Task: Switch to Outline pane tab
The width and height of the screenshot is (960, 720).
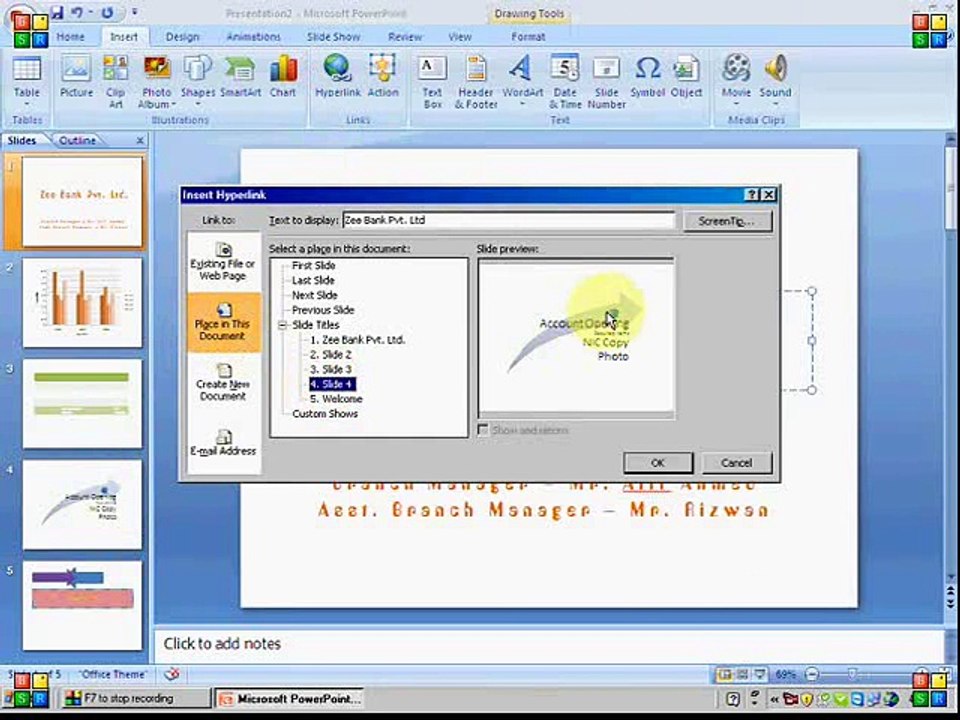Action: tap(77, 140)
